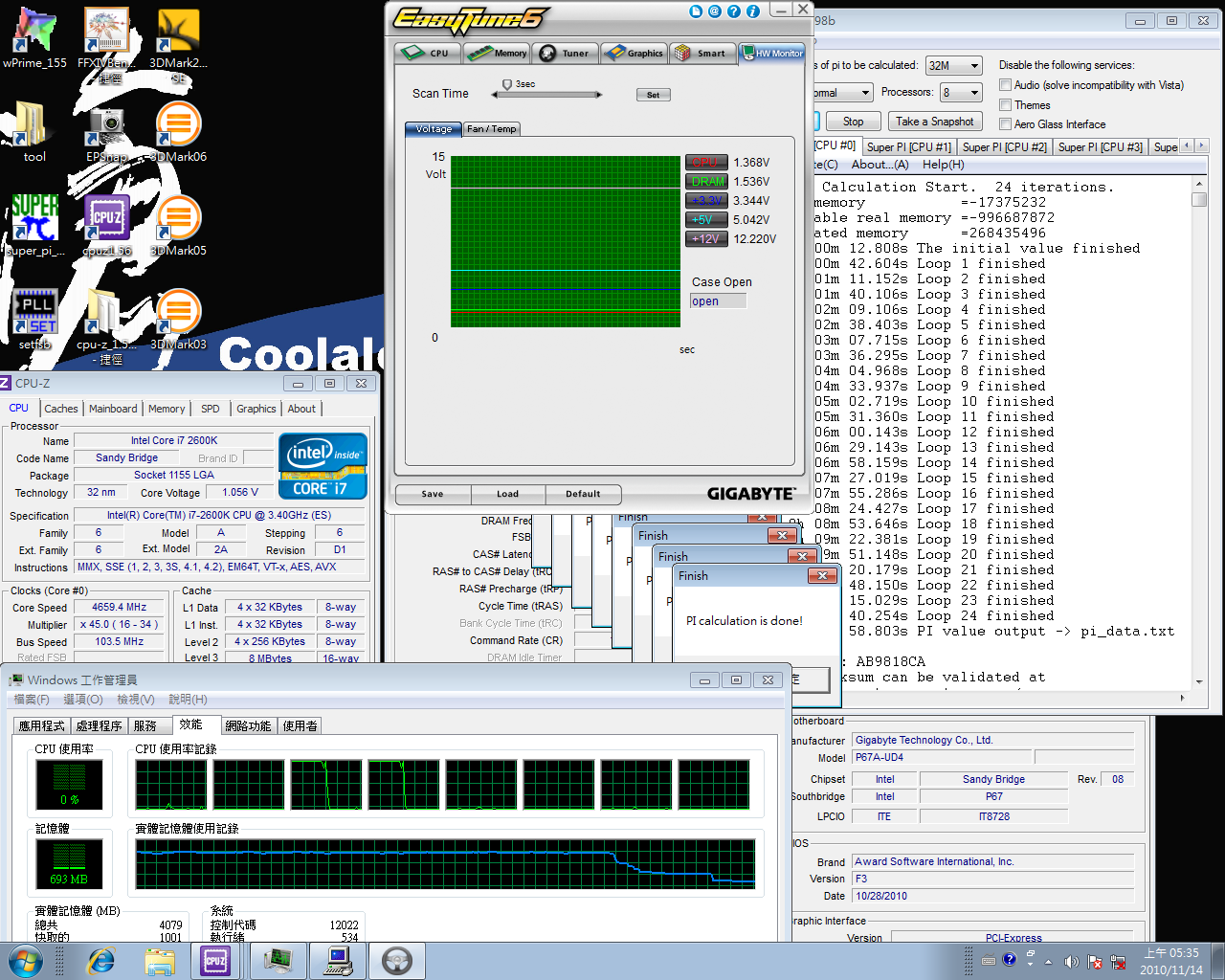
Task: Open EasyTune6 Smart tab
Action: pos(702,53)
